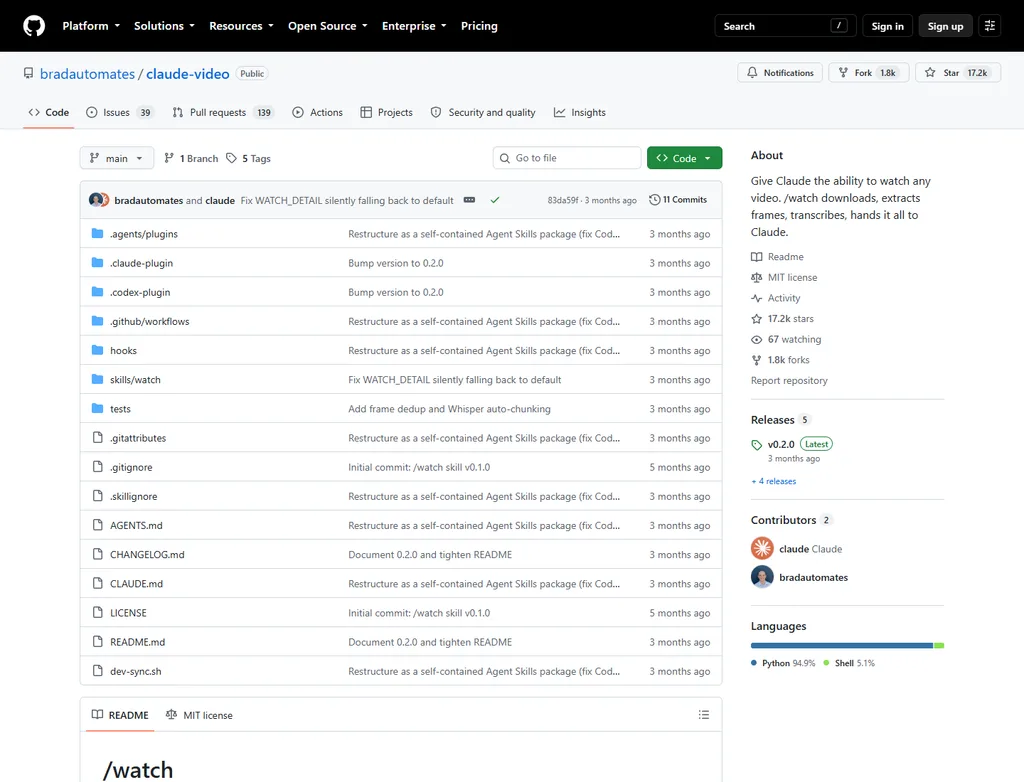Select the README tab
The height and width of the screenshot is (782, 1024).
(120, 715)
